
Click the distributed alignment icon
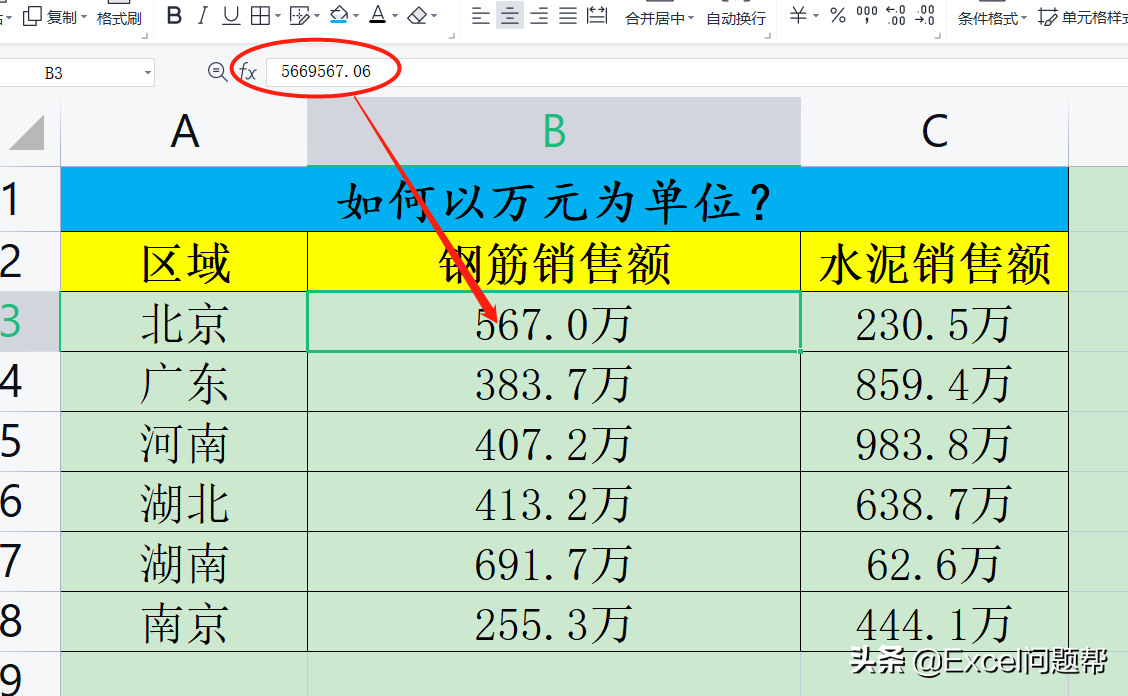click(x=597, y=15)
